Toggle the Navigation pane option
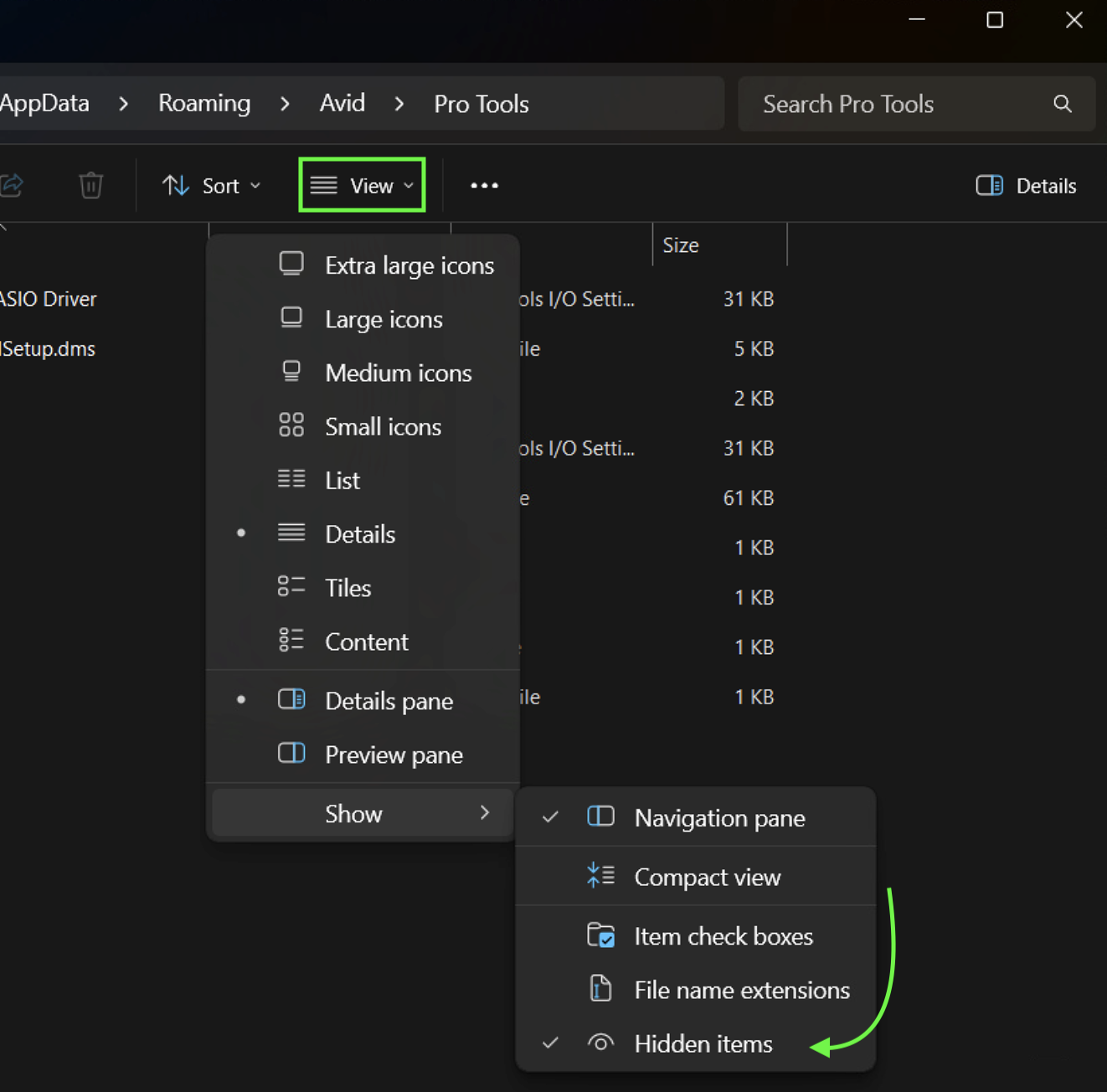The image size is (1107, 1092). coord(718,818)
